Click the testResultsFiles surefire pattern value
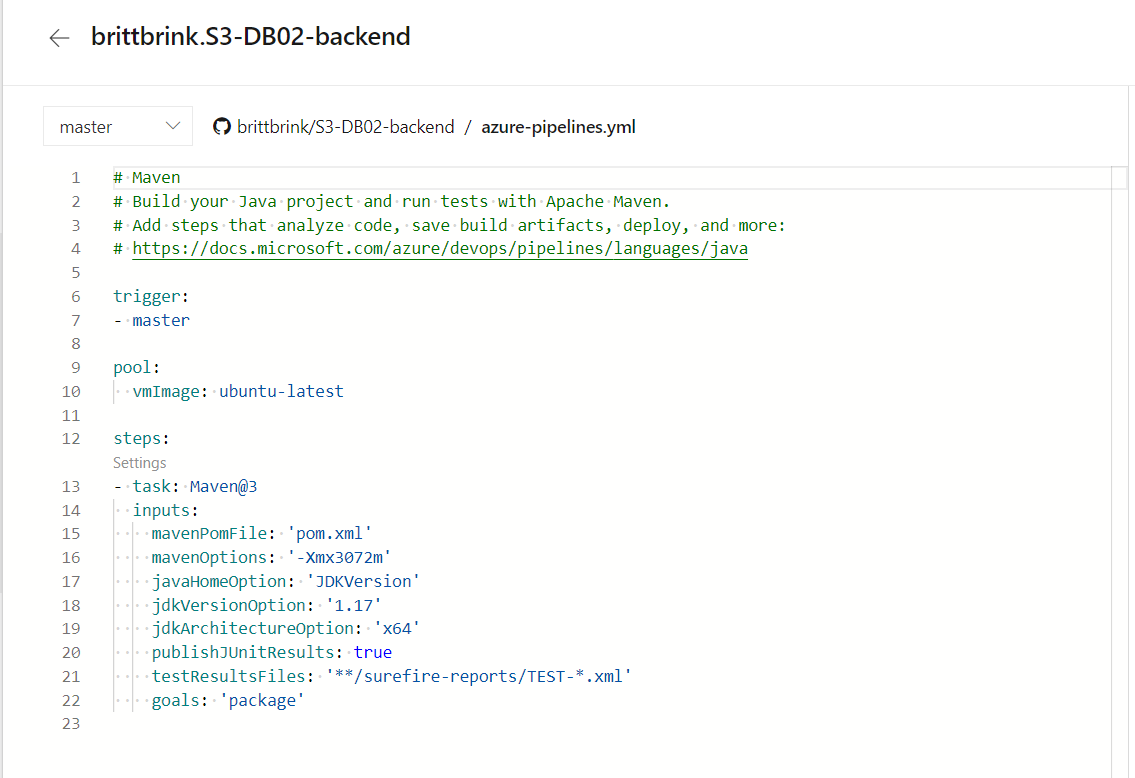This screenshot has height=778, width=1135. click(x=480, y=676)
